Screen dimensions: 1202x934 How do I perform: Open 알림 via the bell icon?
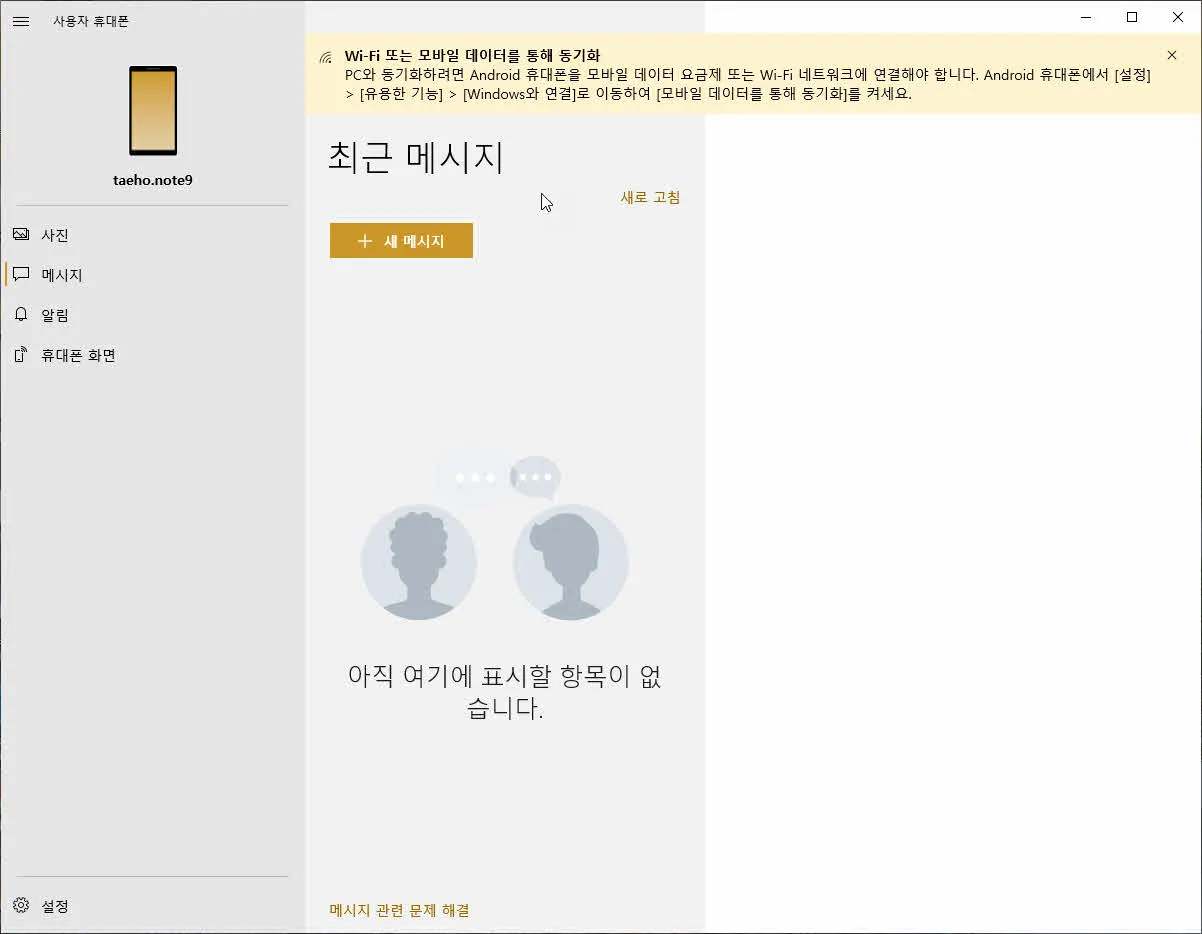(21, 314)
